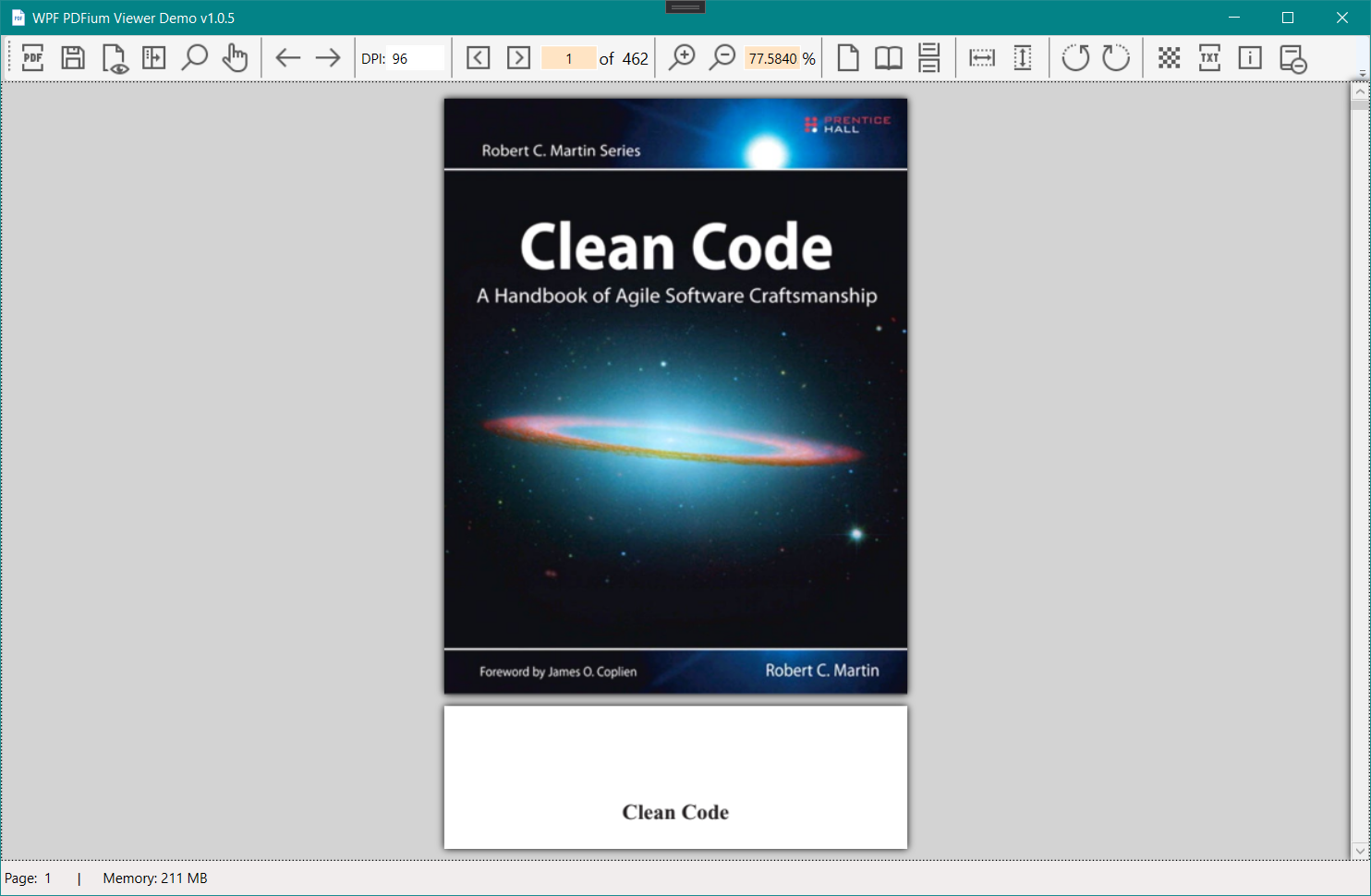1371x896 pixels.
Task: Click the 'Page: 1' status text
Action: click(x=29, y=878)
